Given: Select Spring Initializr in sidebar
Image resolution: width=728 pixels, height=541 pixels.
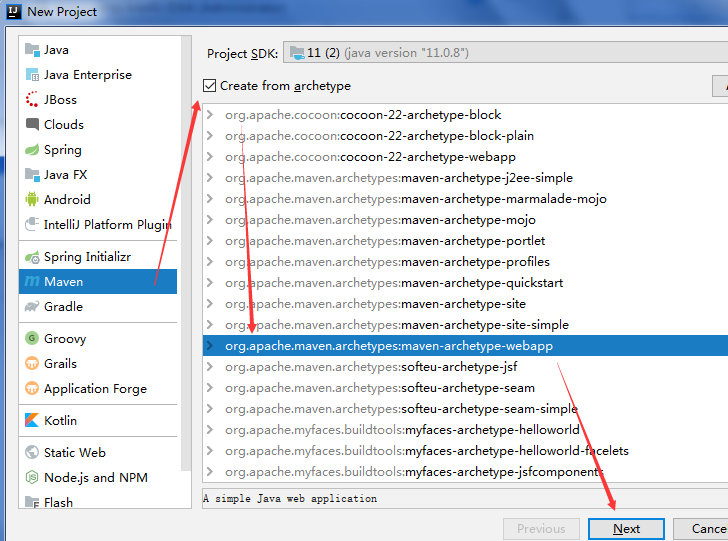Looking at the screenshot, I should click(x=98, y=256).
